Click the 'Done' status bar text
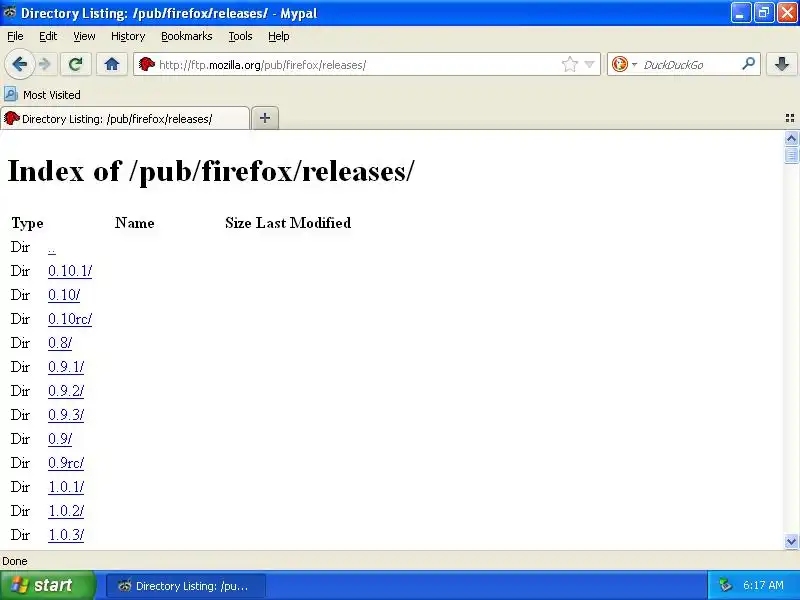 click(x=15, y=561)
